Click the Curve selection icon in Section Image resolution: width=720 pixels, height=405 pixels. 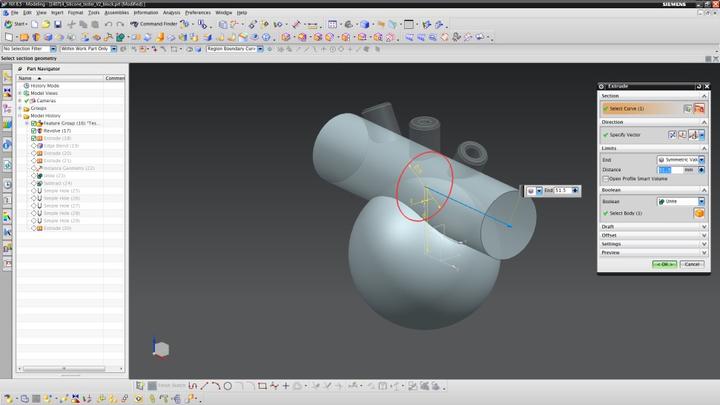tap(699, 109)
